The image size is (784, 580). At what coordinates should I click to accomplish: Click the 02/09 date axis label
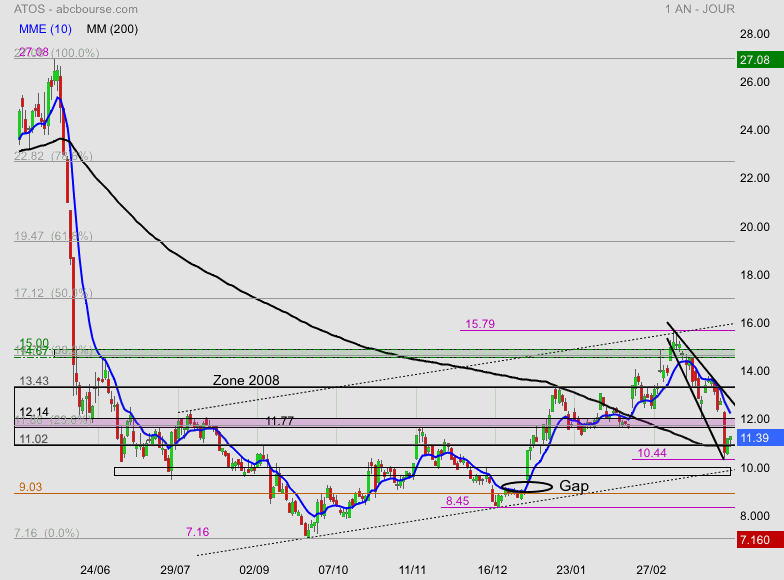coord(254,570)
